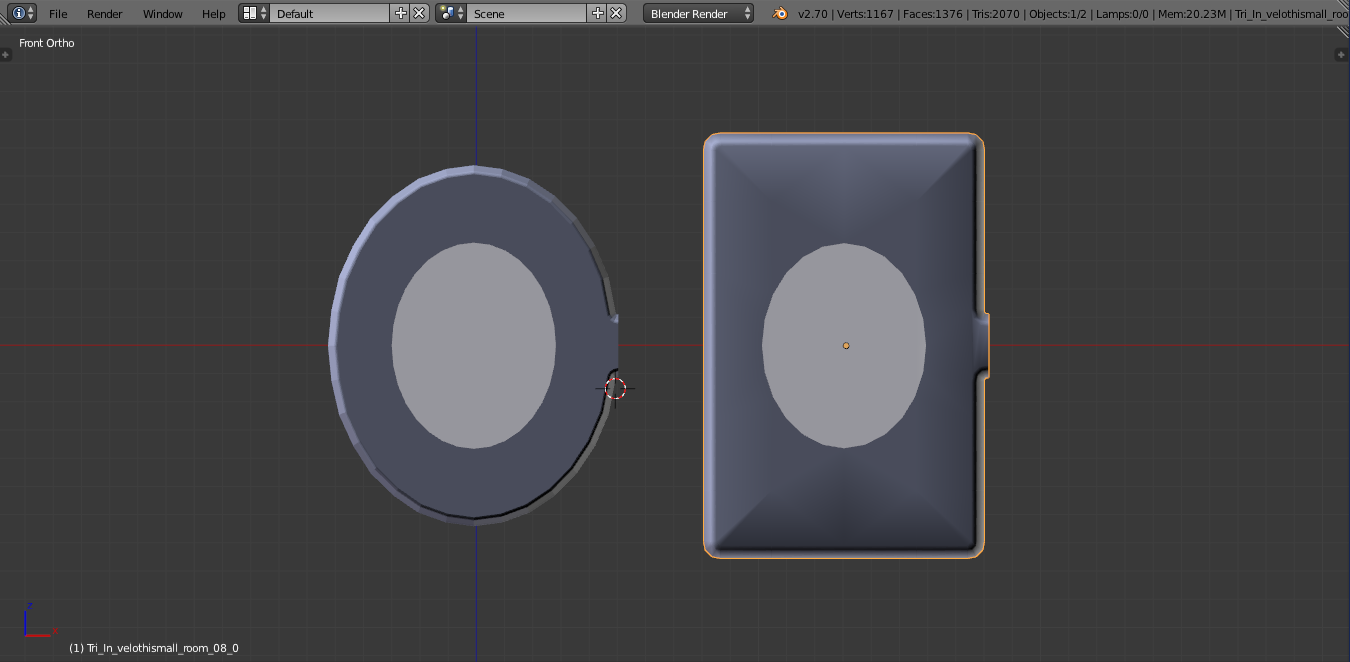This screenshot has height=662, width=1350.
Task: Expand the properties region plus handle
Action: click(x=1343, y=55)
